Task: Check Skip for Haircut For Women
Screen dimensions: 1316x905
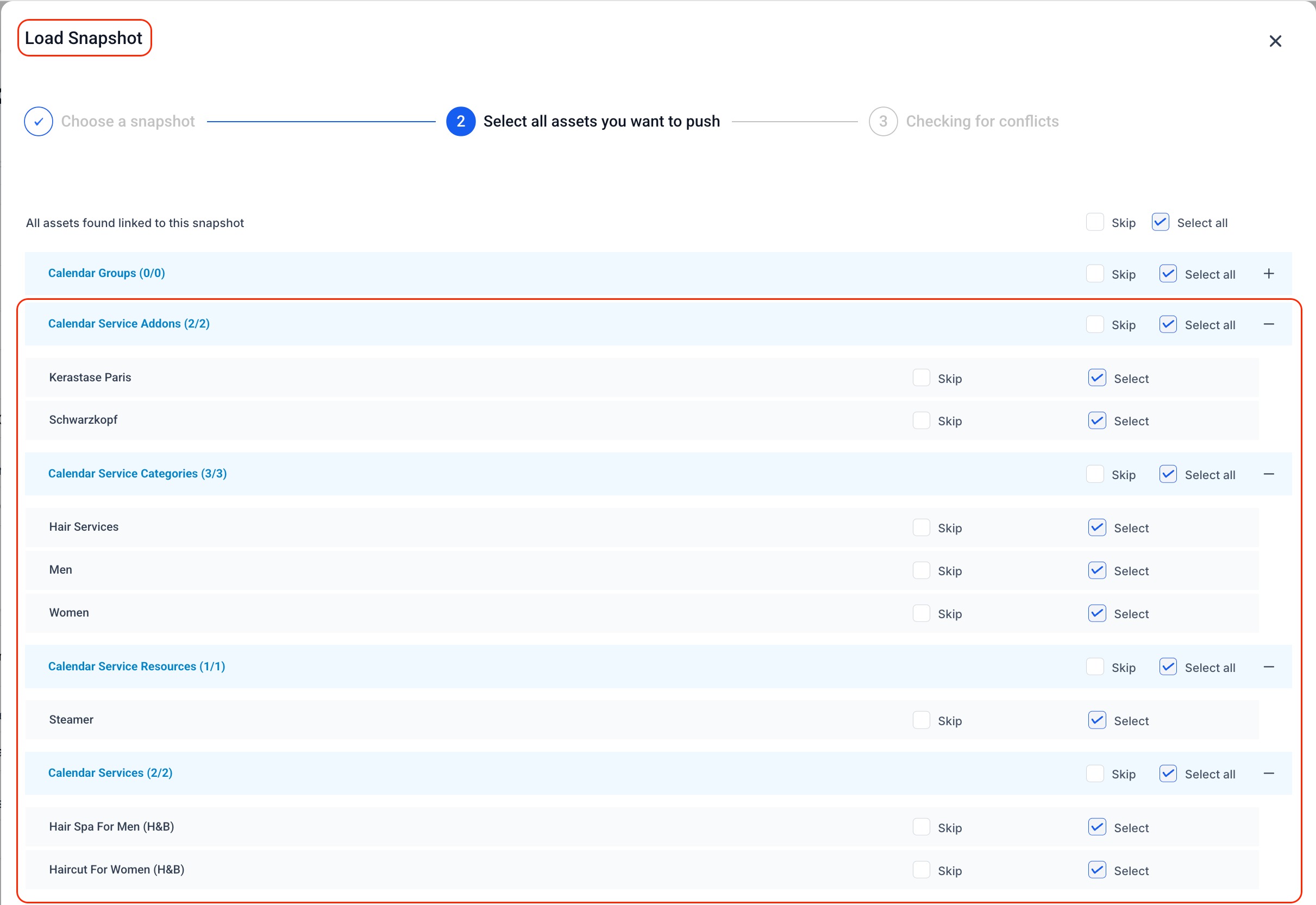Action: click(920, 870)
